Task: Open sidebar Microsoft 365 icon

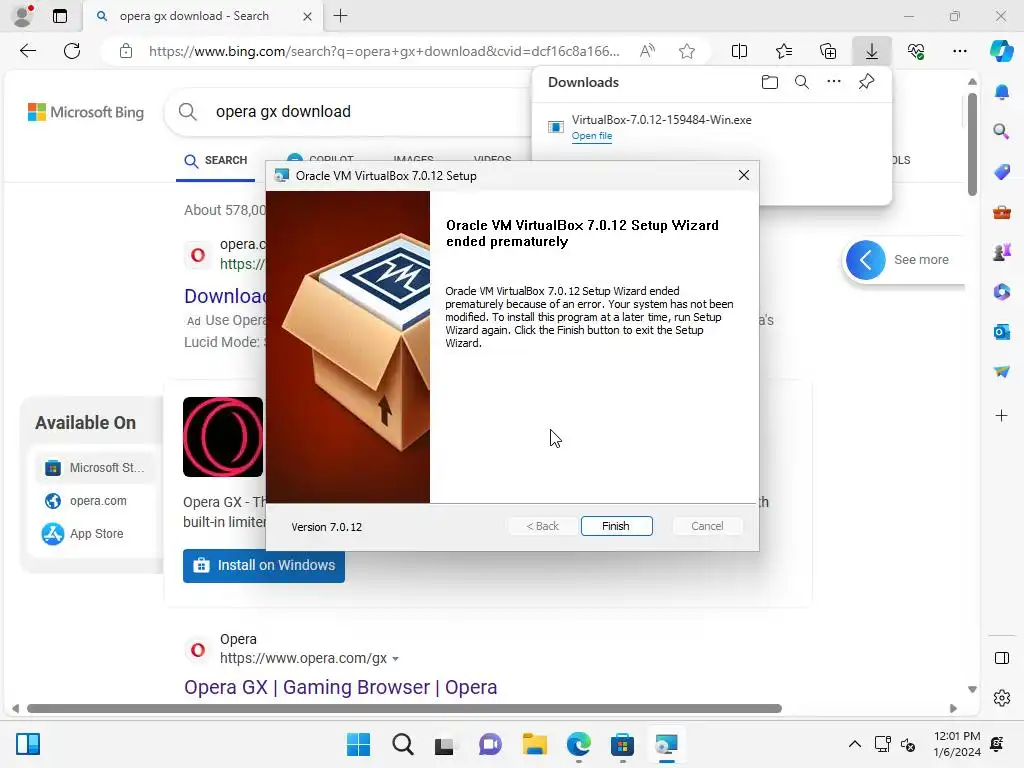Action: 1002,292
